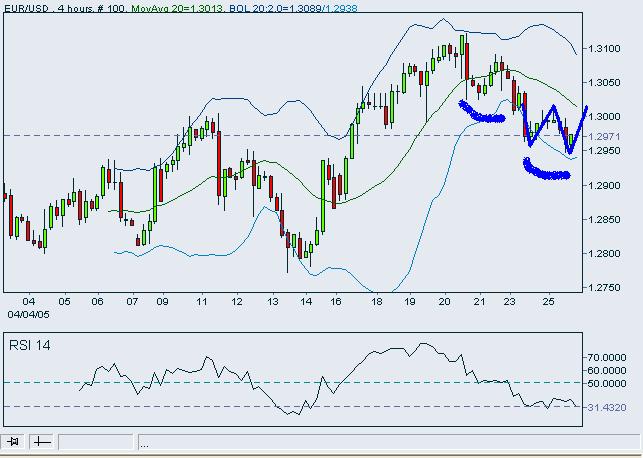Click the 50.0000 RSI scale label

pos(607,384)
